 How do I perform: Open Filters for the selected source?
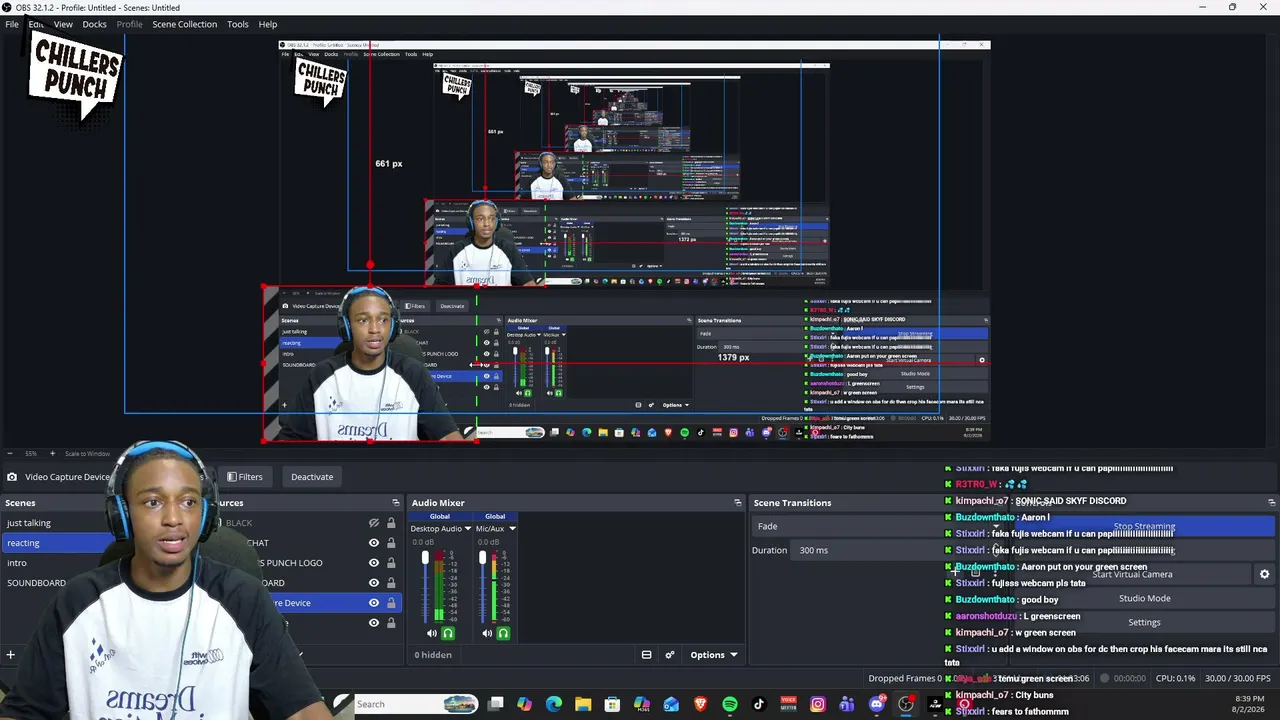point(244,477)
